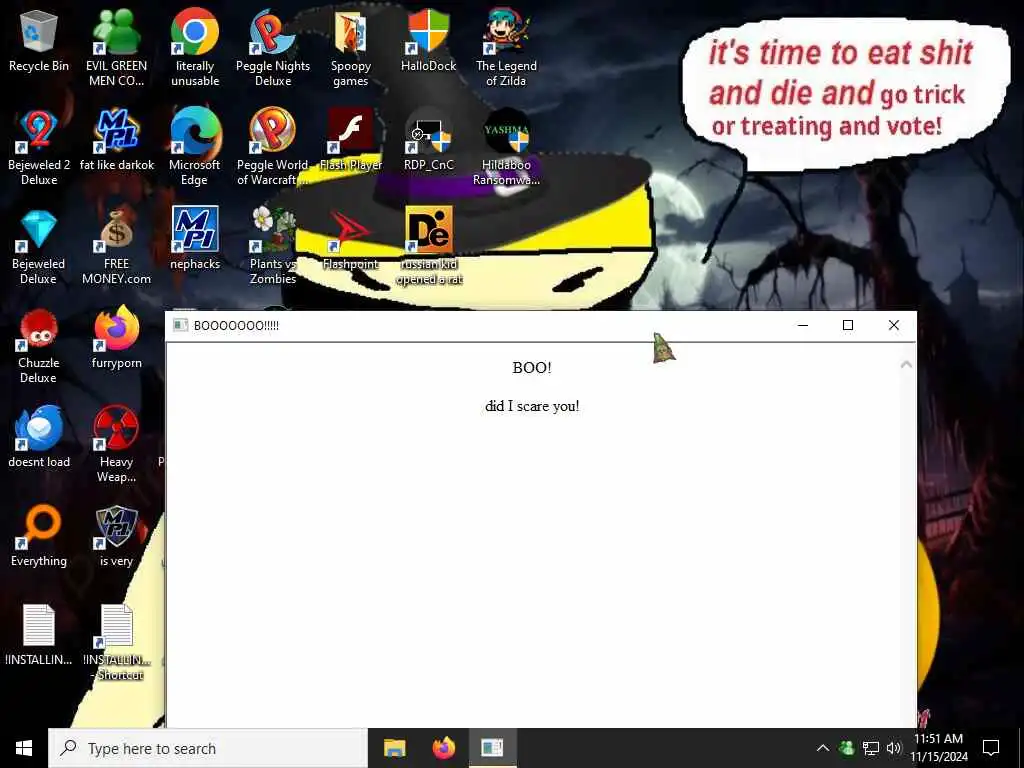Image resolution: width=1024 pixels, height=768 pixels.
Task: Open the Thunderbird icon labeled doesnt load
Action: (39, 438)
